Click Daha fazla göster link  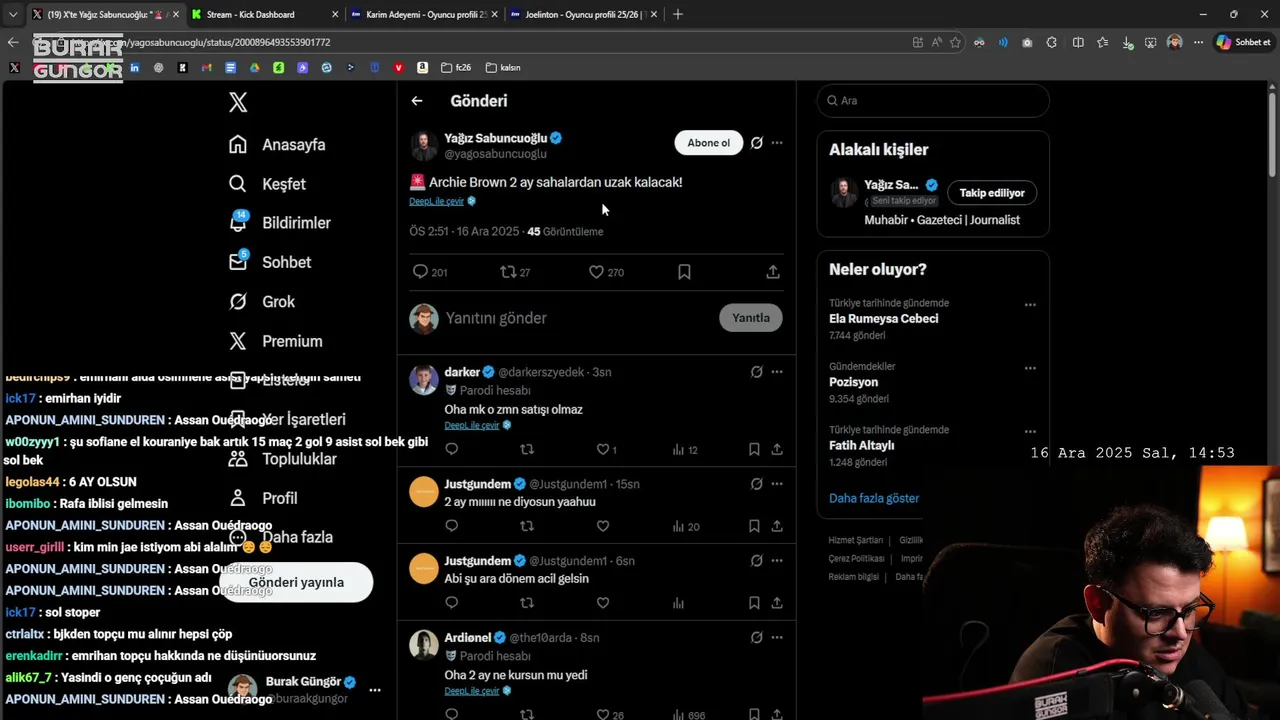874,498
